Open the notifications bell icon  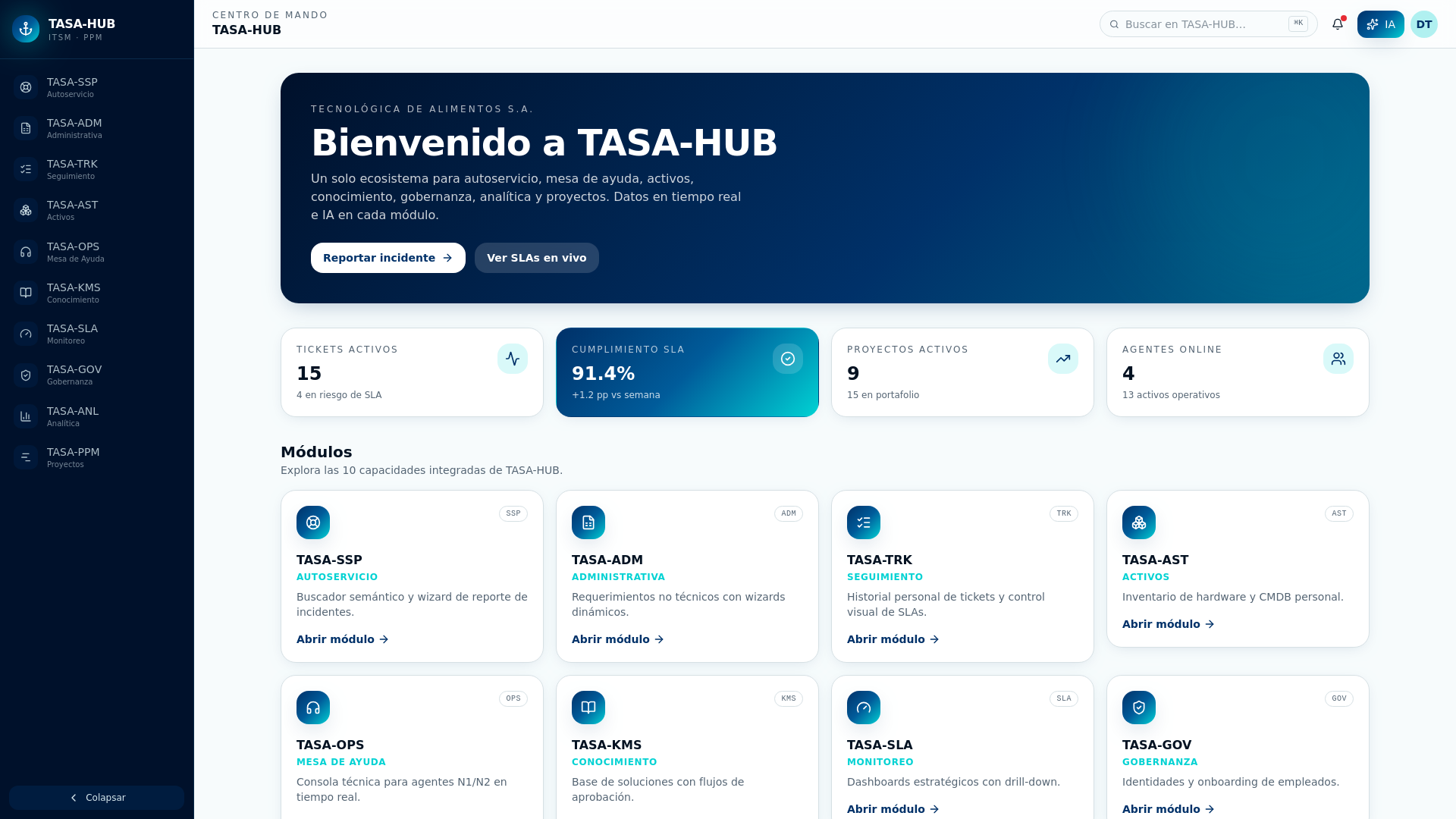pyautogui.click(x=1338, y=24)
